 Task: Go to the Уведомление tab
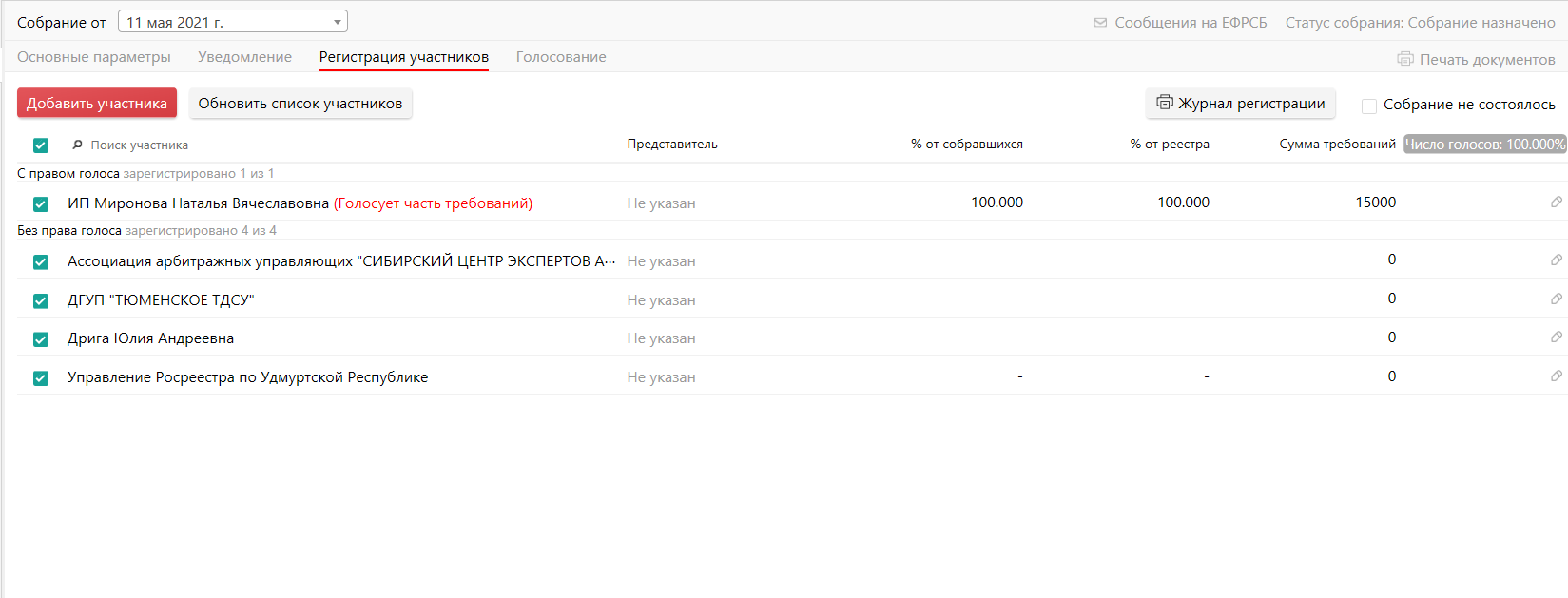[244, 57]
